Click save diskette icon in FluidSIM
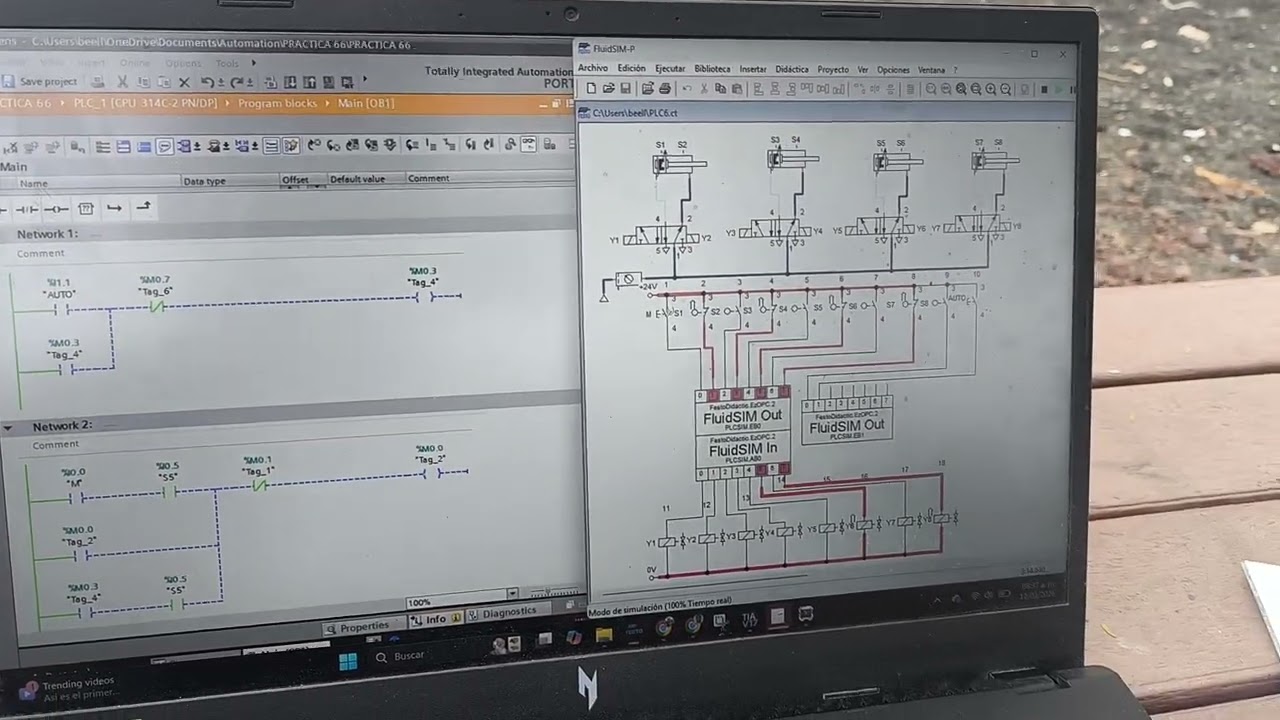The width and height of the screenshot is (1280, 720). pos(625,89)
